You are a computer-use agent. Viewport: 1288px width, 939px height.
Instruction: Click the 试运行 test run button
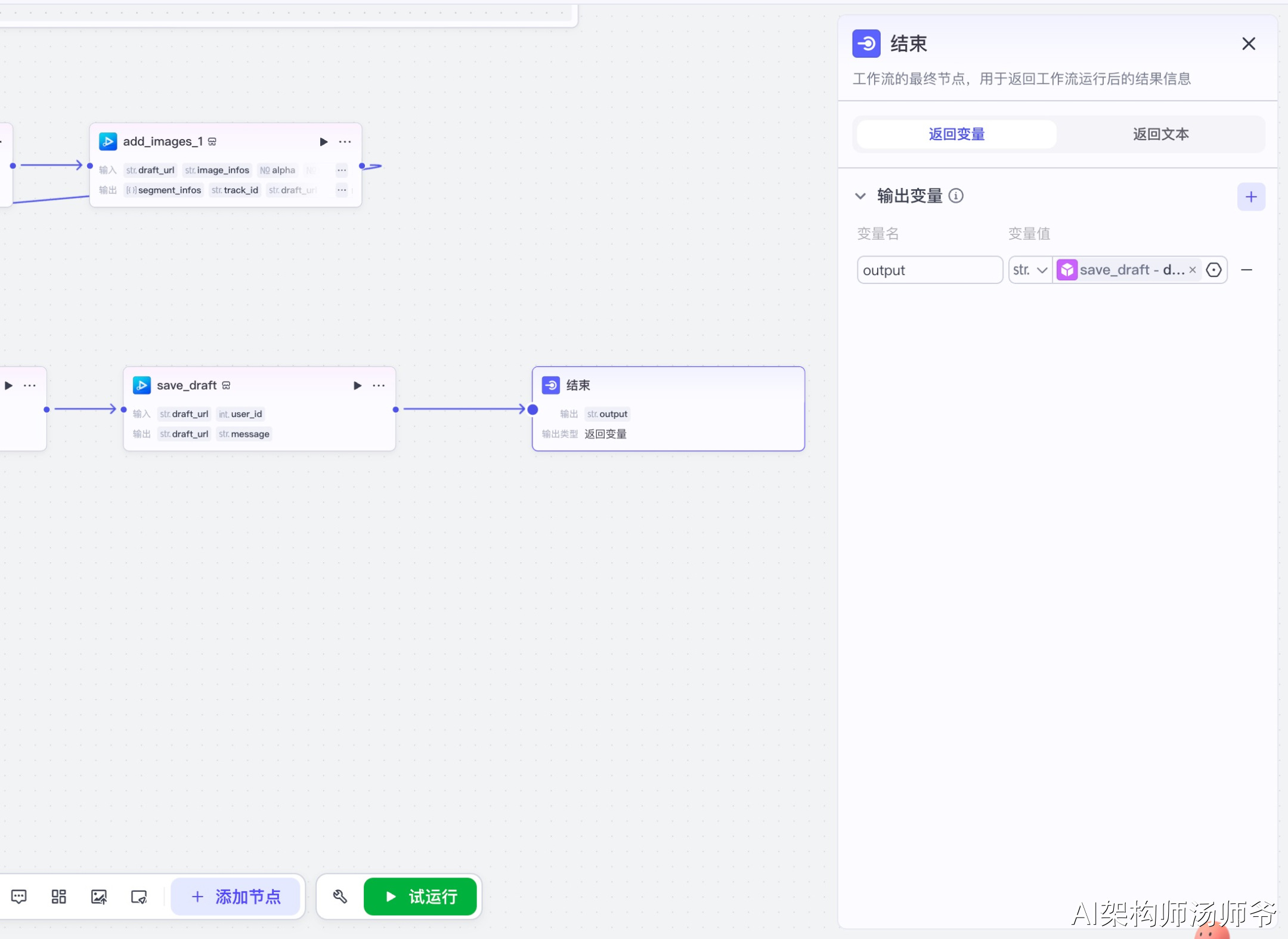click(x=420, y=897)
